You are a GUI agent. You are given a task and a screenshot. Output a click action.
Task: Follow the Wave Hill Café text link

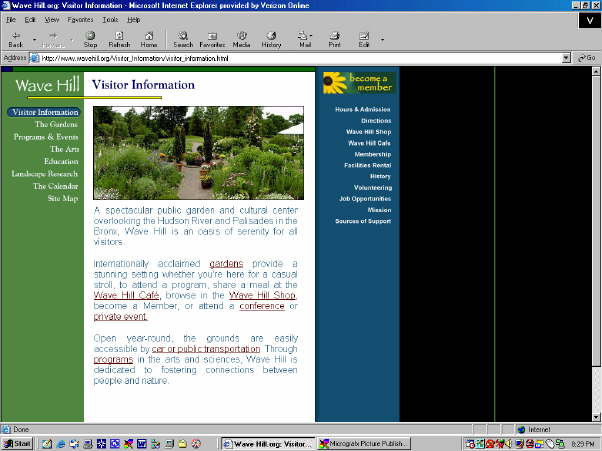[x=126, y=295]
